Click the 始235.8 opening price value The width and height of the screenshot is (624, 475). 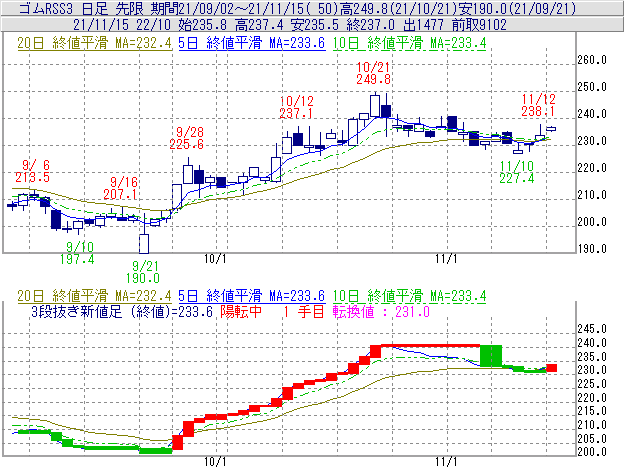[203, 25]
